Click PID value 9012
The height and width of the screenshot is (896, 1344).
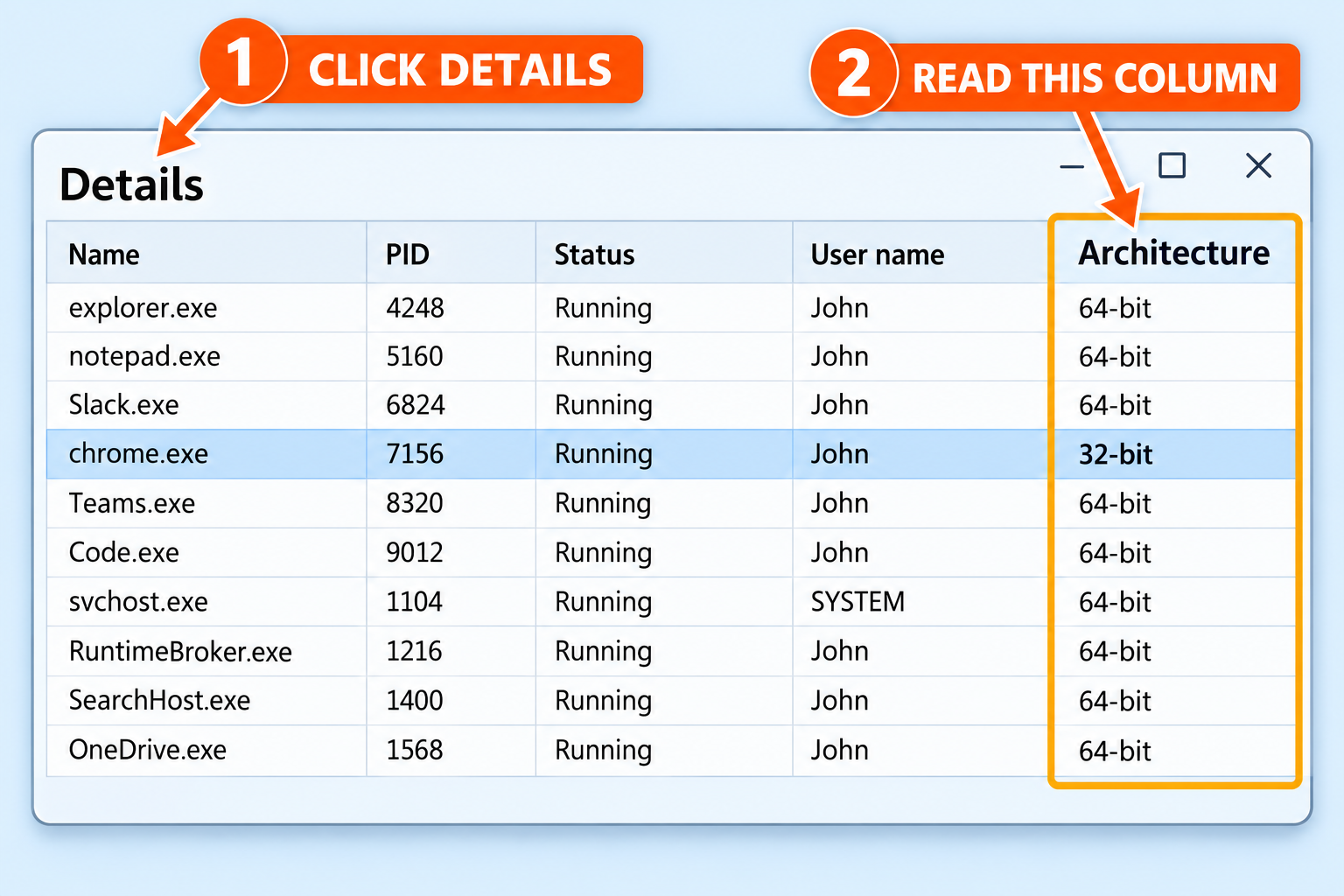click(415, 552)
